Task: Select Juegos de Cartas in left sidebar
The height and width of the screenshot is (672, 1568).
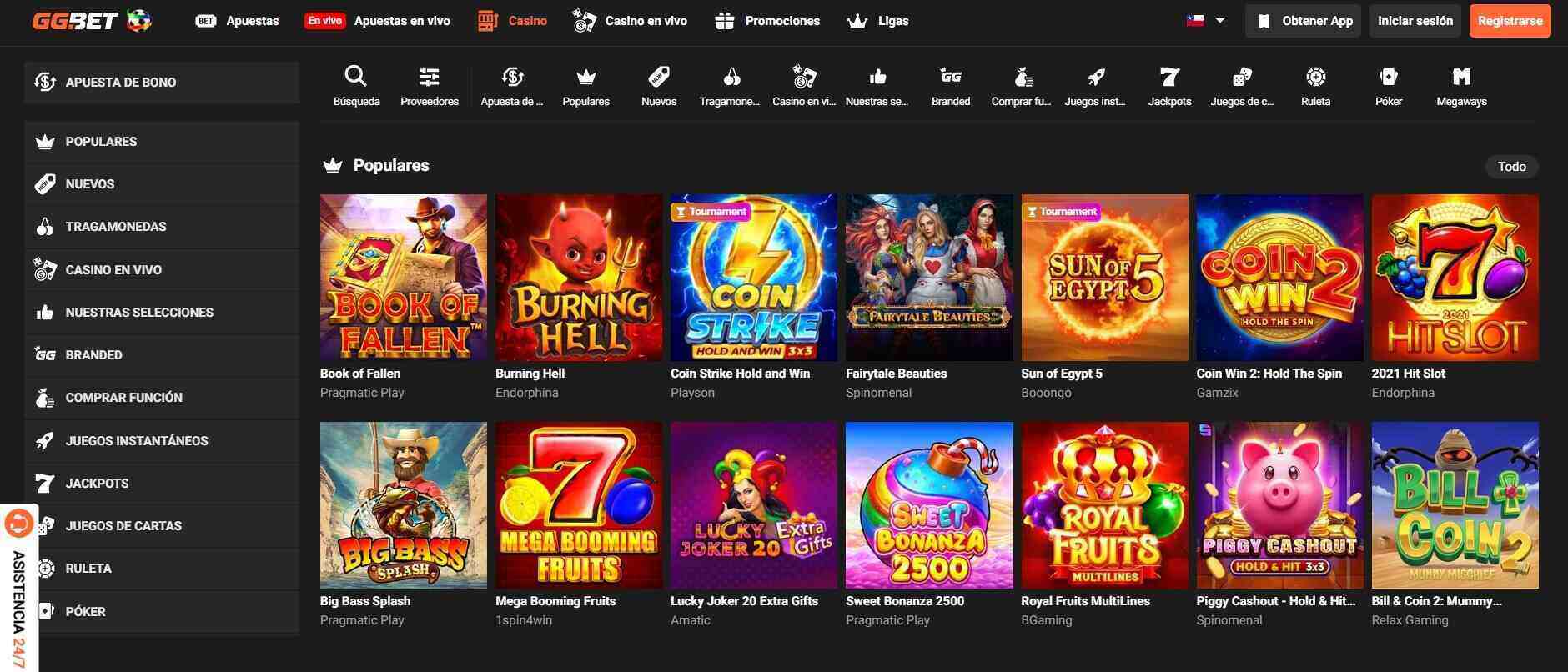Action: (162, 526)
